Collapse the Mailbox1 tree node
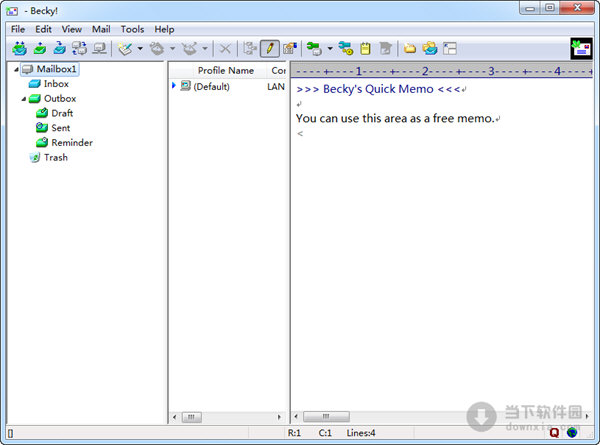Viewport: 600px width, 445px height. pyautogui.click(x=16, y=69)
